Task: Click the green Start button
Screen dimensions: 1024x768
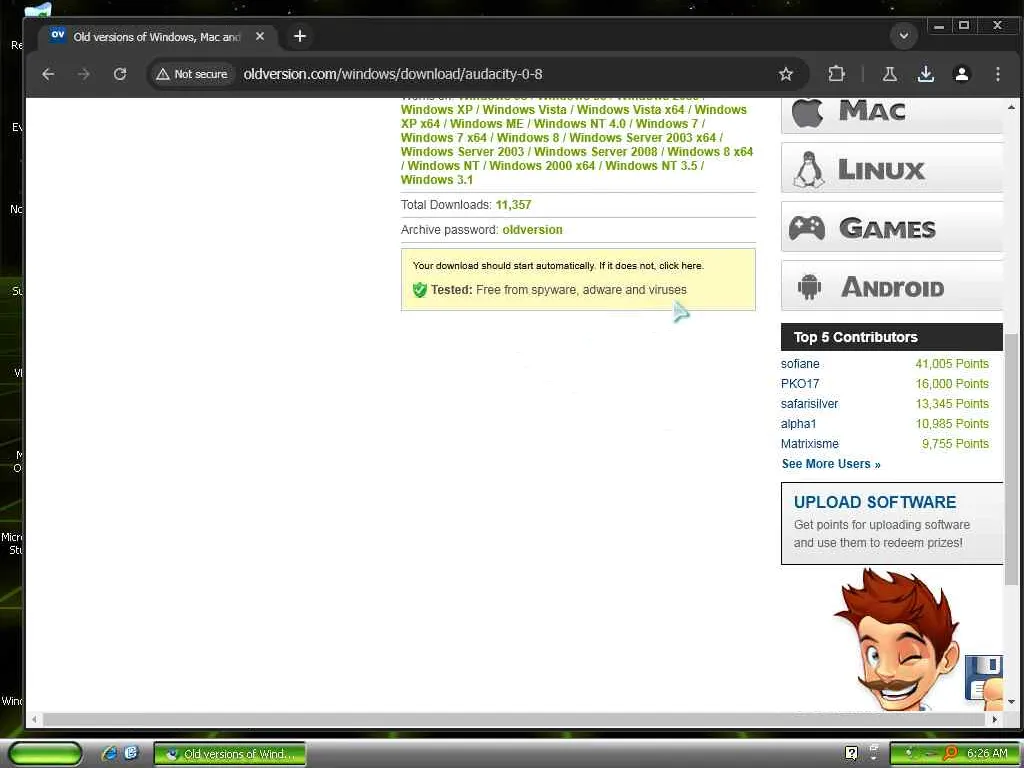Action: [x=46, y=754]
